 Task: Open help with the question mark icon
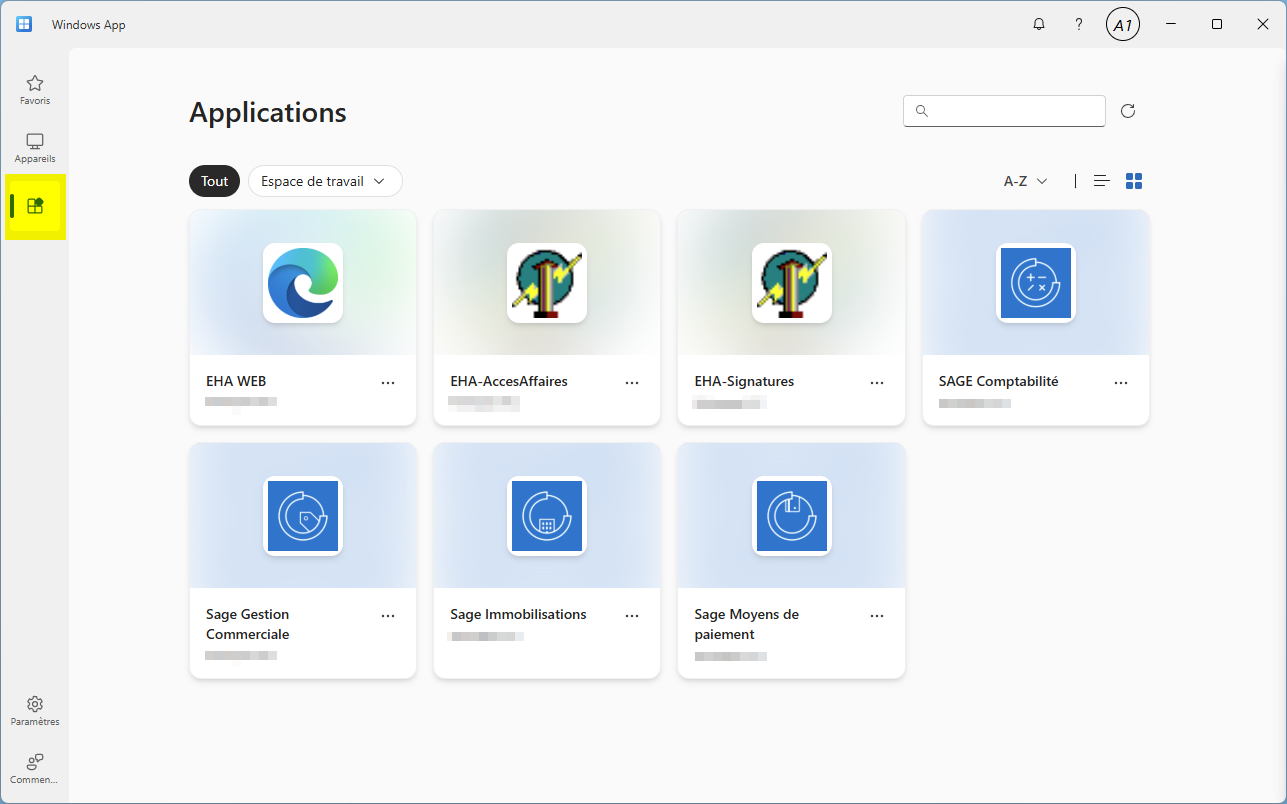click(1079, 25)
